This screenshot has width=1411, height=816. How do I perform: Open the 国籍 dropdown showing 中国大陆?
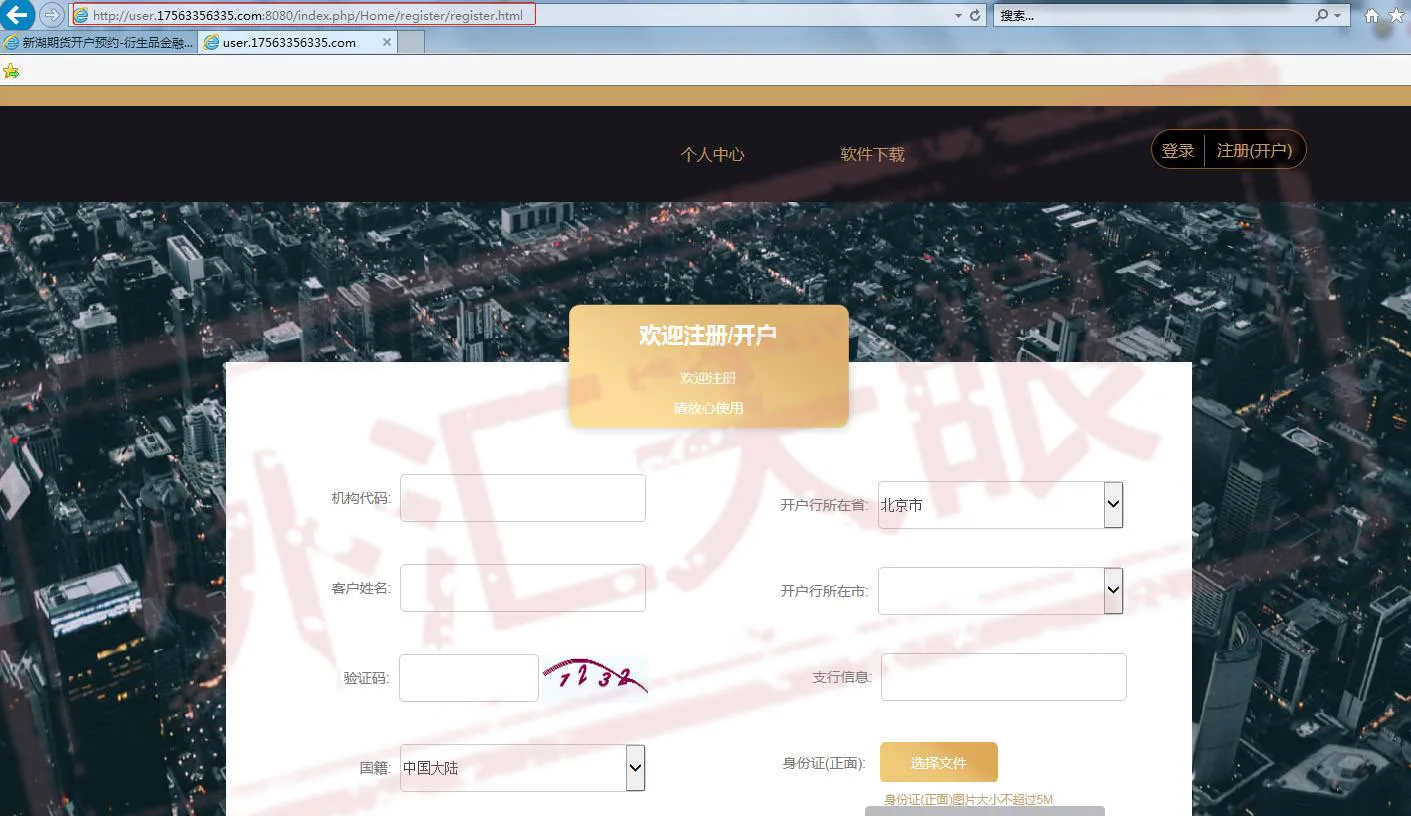click(x=522, y=768)
